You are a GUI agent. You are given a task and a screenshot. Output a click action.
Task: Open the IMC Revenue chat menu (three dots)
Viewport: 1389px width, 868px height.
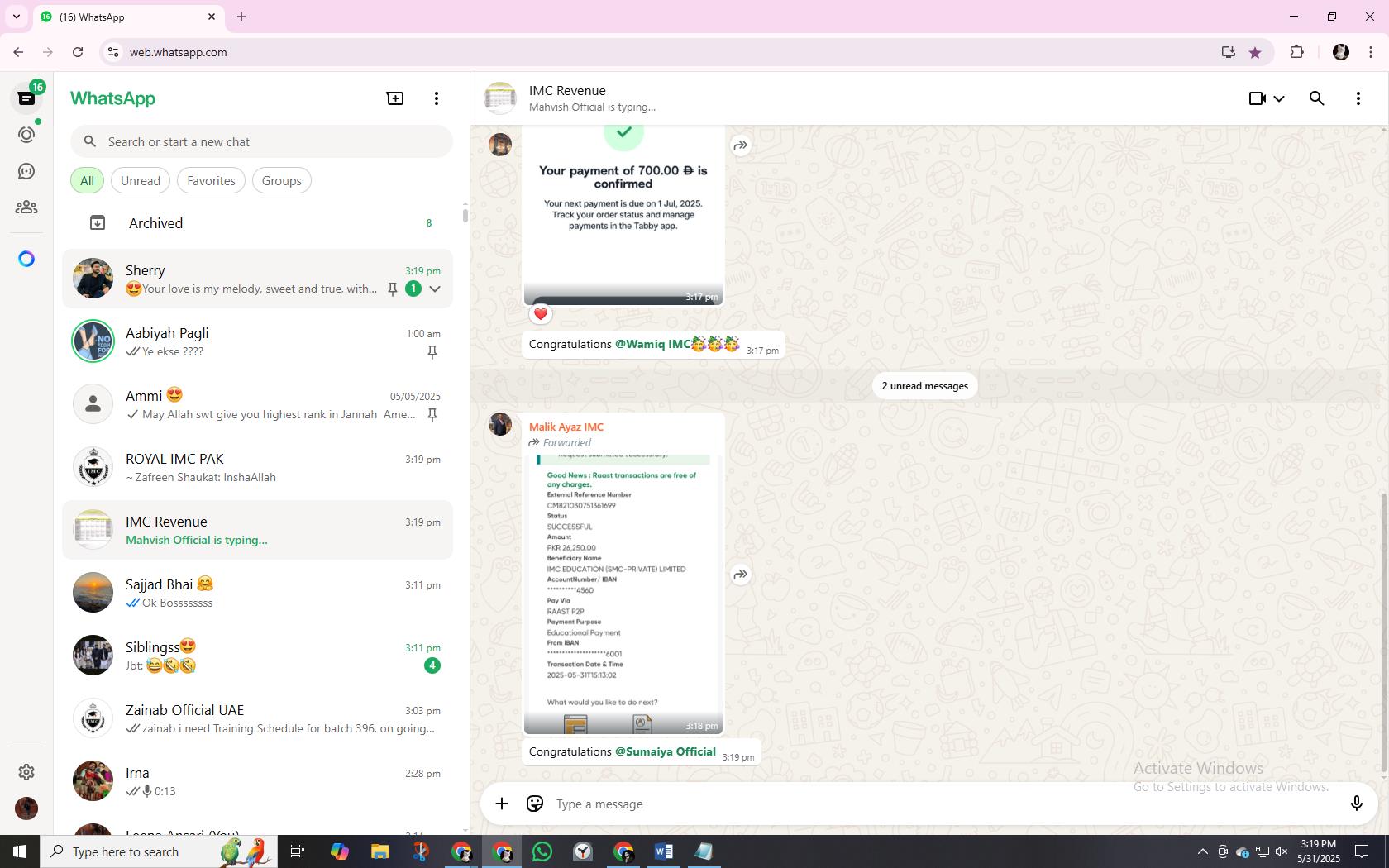point(1358,98)
